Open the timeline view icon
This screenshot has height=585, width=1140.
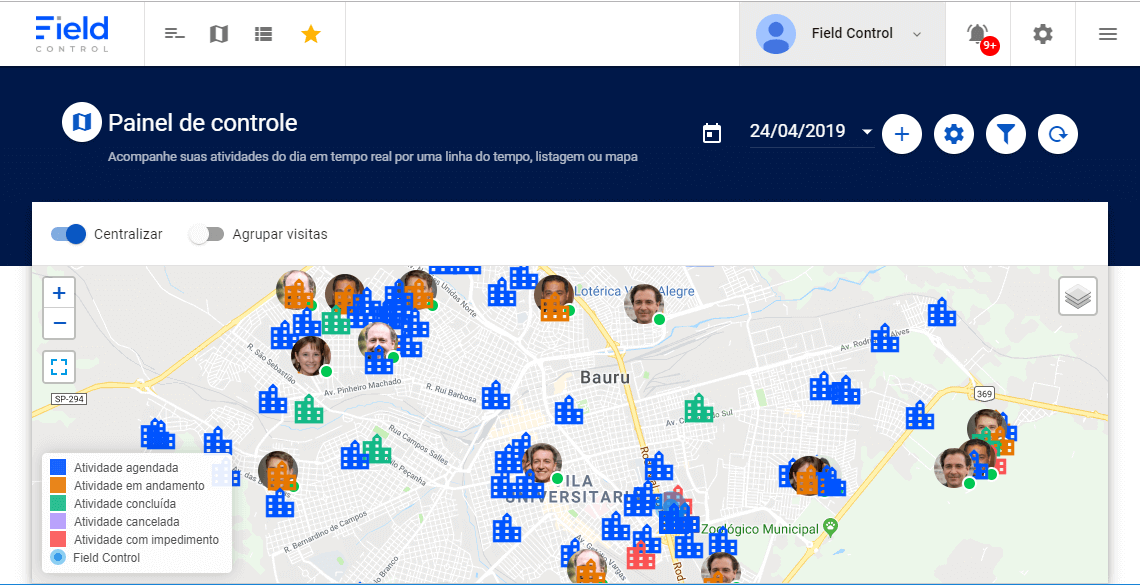(x=174, y=33)
